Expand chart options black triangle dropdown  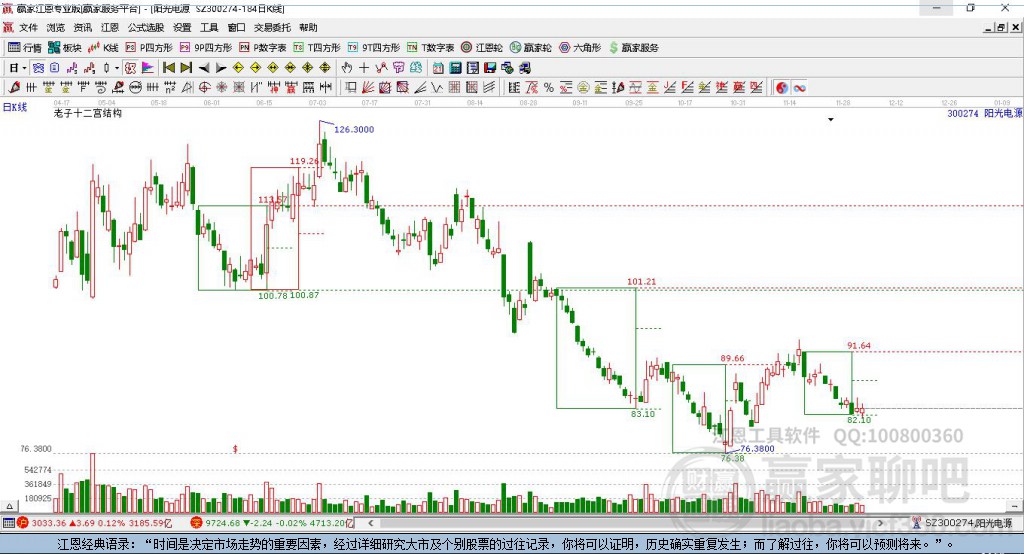tap(831, 120)
